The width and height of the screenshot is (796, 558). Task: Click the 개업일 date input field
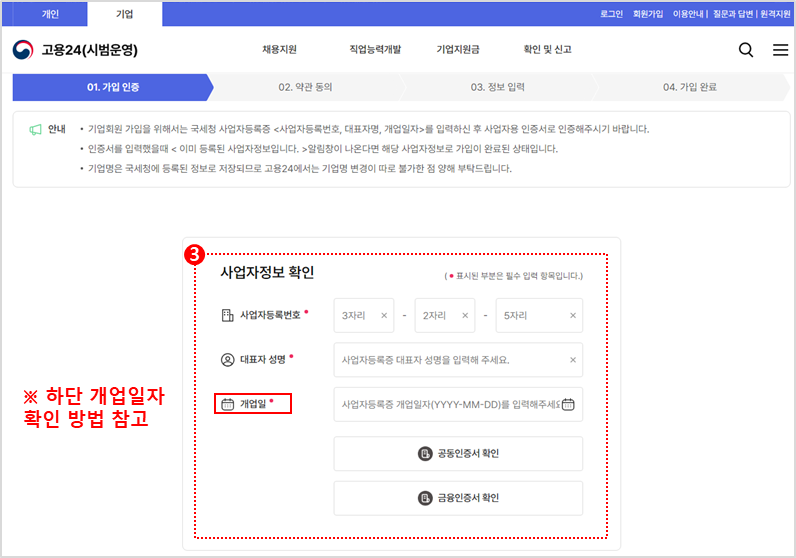448,405
